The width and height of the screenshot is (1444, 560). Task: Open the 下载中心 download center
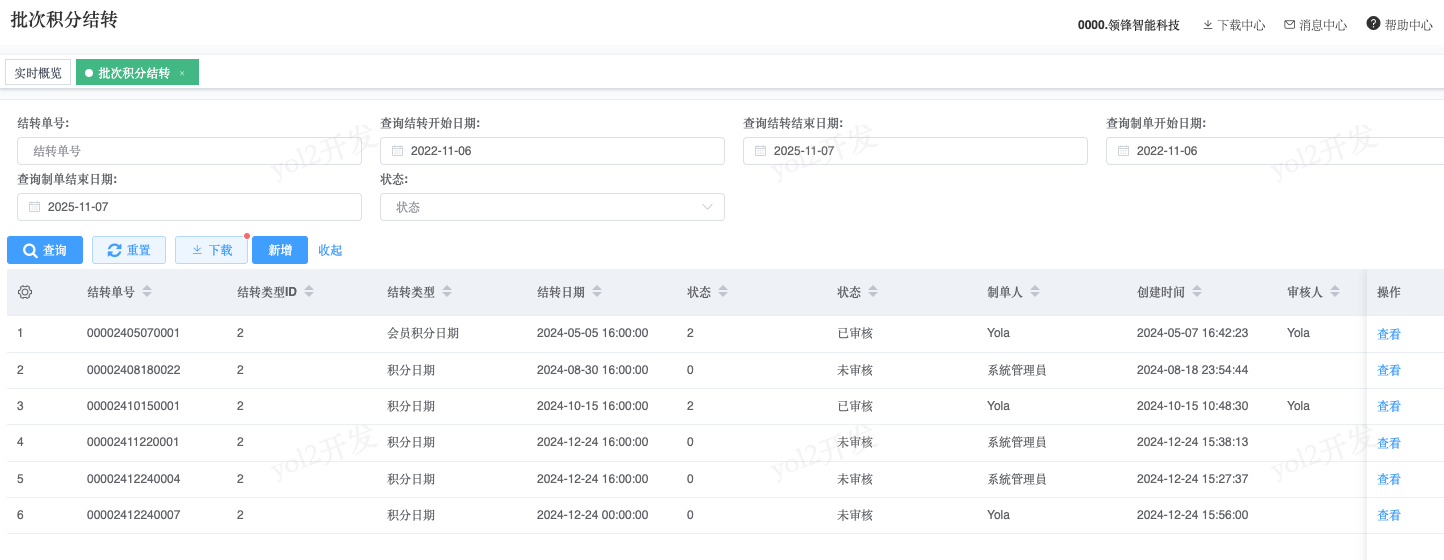1234,25
